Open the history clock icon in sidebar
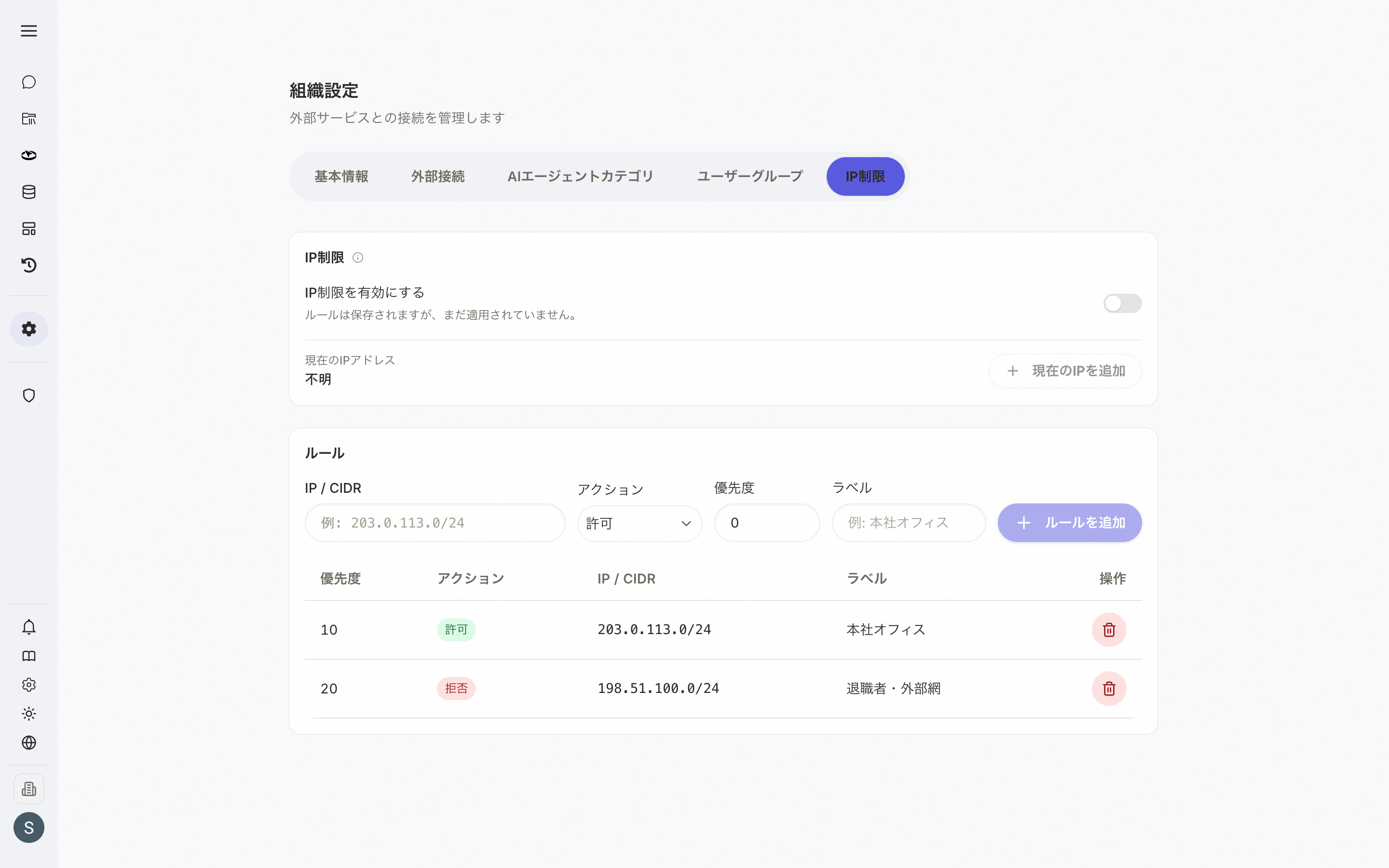This screenshot has height=868, width=1389. pyautogui.click(x=29, y=265)
